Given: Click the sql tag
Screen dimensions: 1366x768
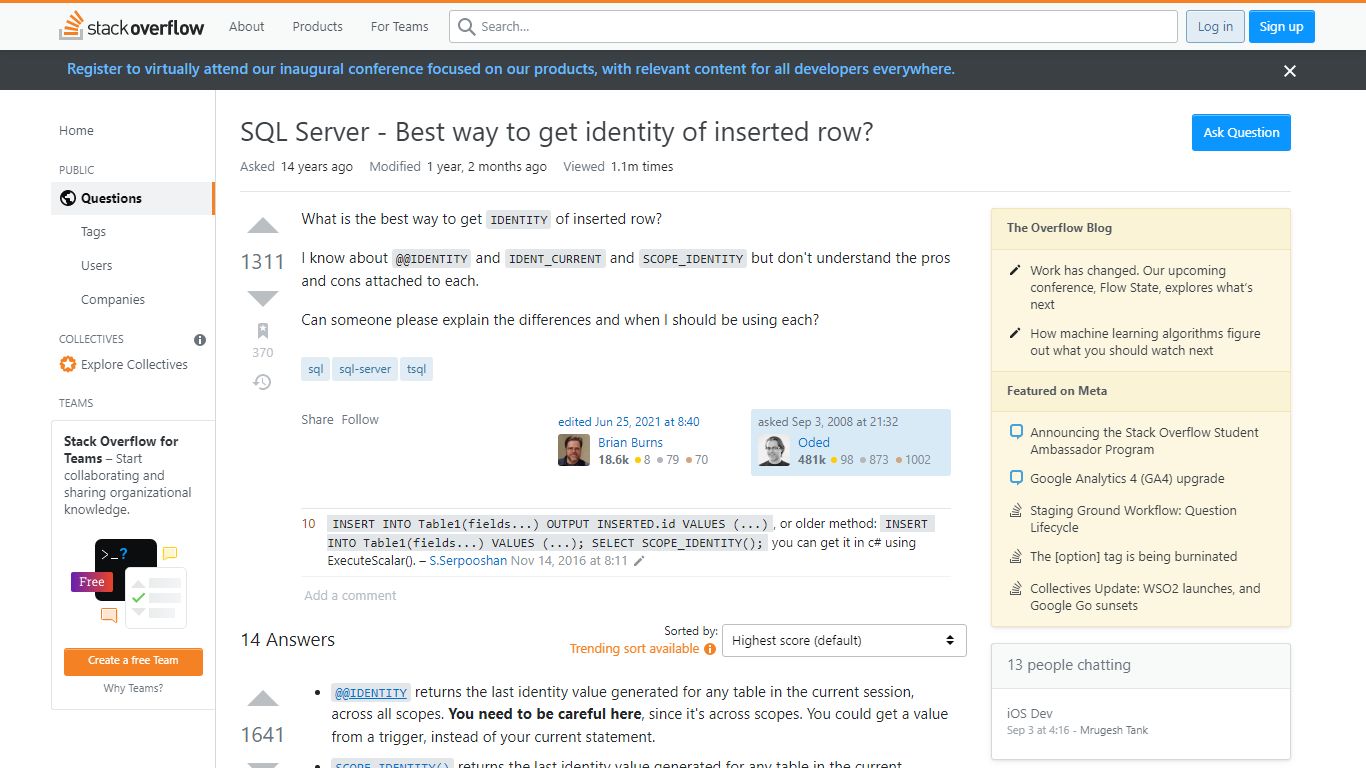Looking at the screenshot, I should coord(315,369).
